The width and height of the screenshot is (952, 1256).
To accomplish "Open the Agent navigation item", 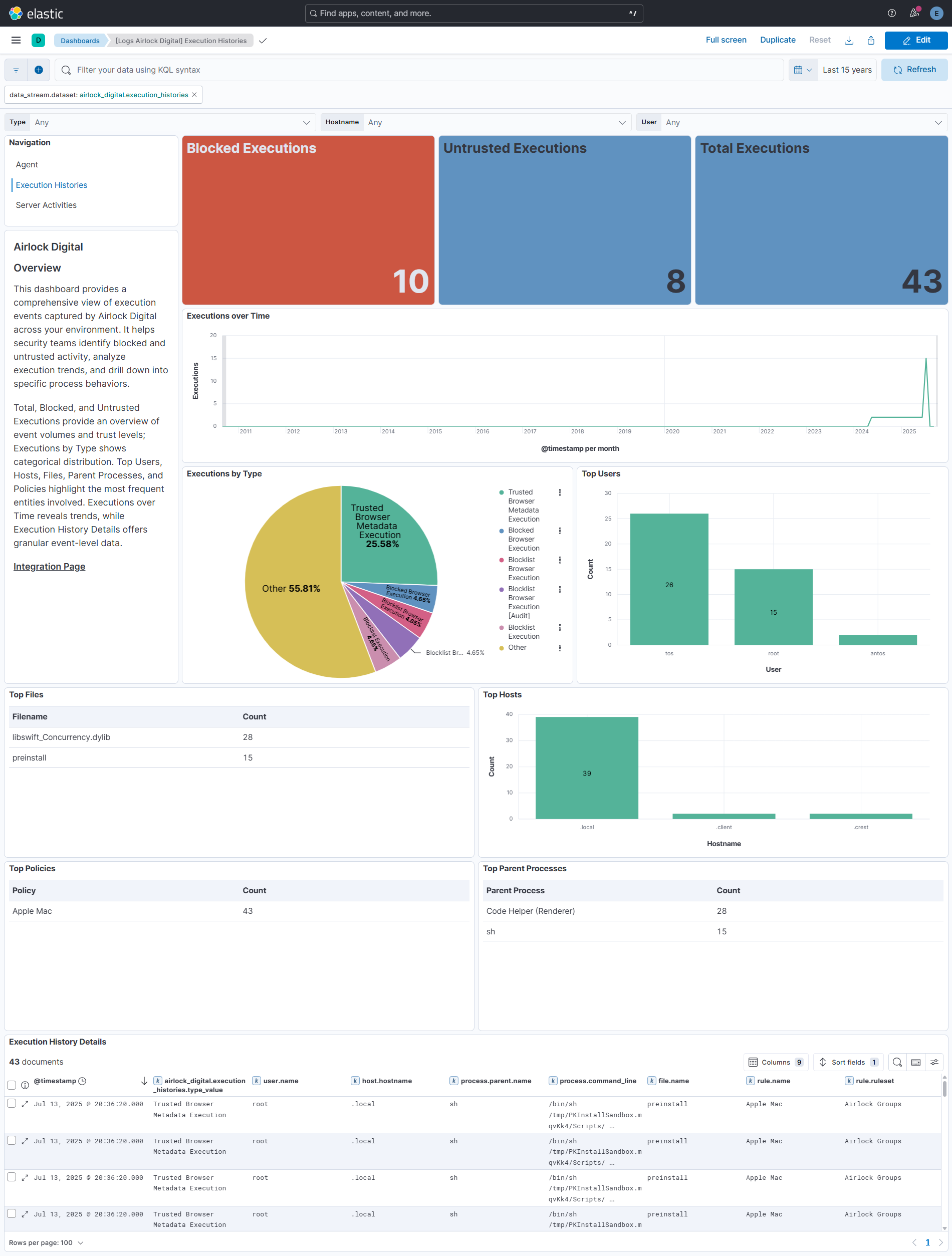I will point(27,165).
